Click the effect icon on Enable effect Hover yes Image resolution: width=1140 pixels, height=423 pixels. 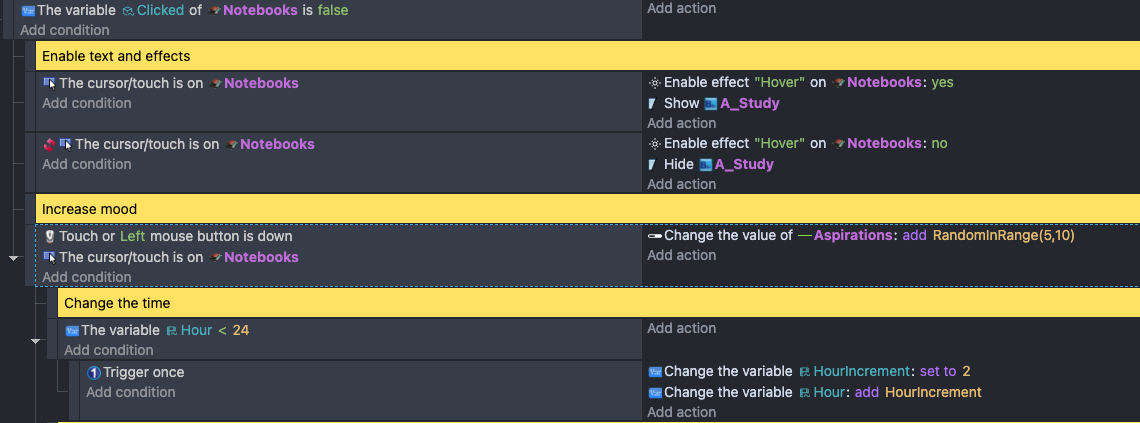coord(654,83)
